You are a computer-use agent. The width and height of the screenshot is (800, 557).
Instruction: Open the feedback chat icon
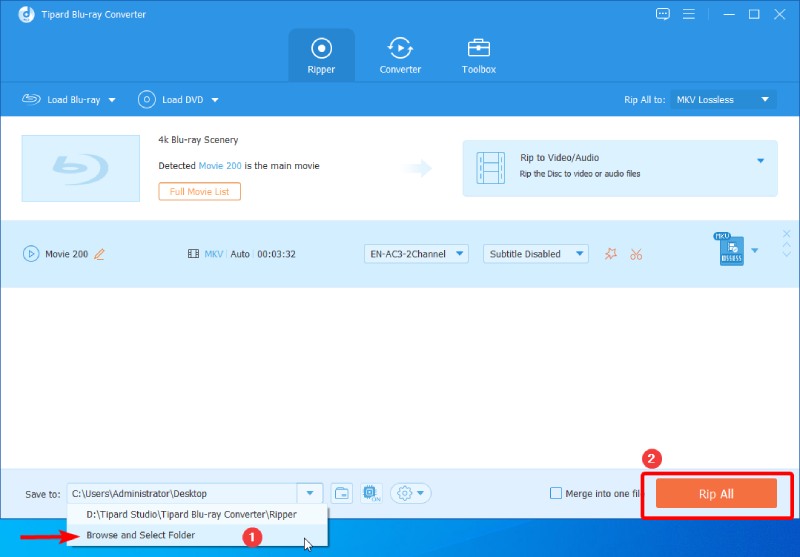tap(663, 14)
